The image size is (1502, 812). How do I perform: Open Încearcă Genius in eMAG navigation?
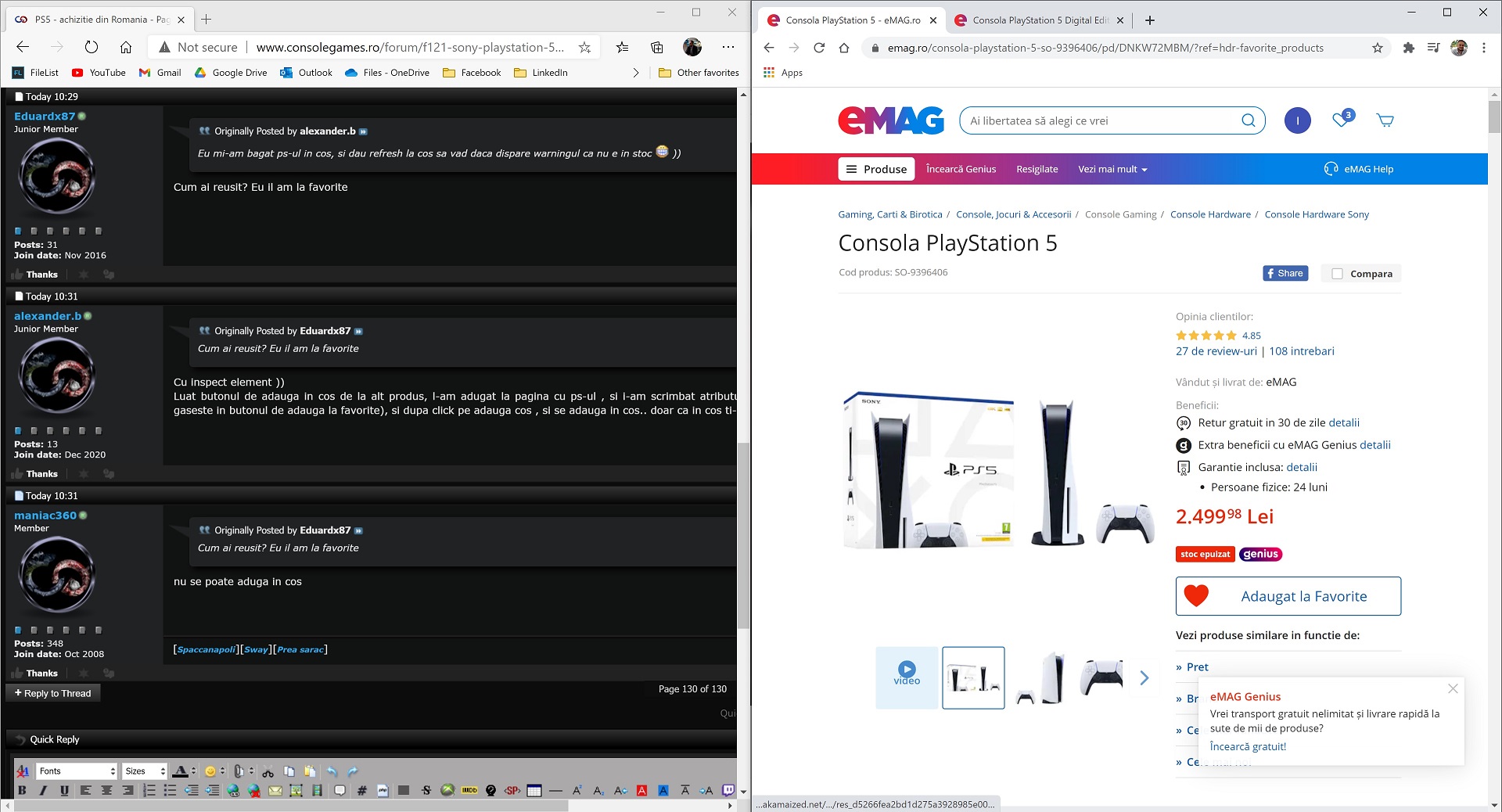click(x=961, y=169)
